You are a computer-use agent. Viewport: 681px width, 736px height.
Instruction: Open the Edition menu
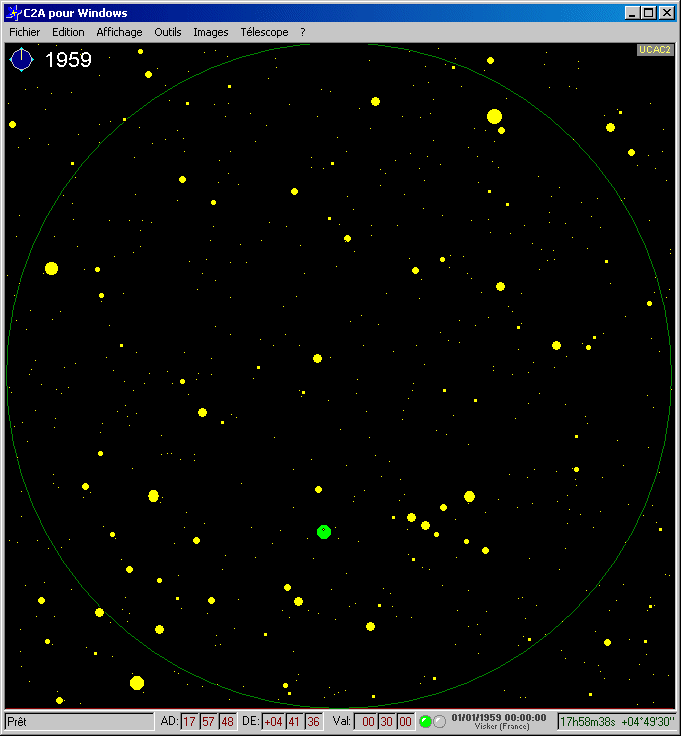[x=68, y=32]
